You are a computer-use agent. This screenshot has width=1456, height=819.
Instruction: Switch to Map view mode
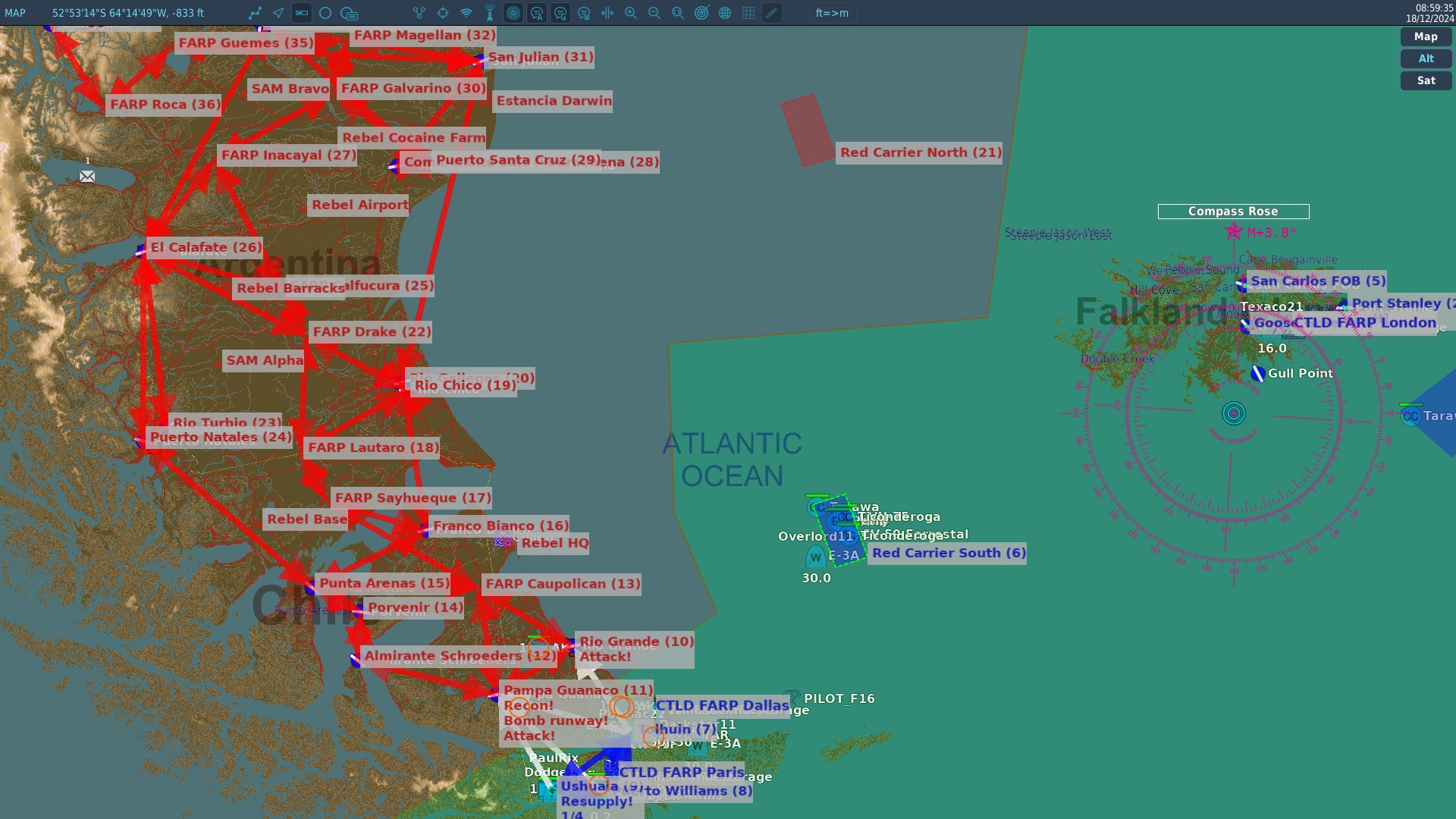pyautogui.click(x=1426, y=36)
